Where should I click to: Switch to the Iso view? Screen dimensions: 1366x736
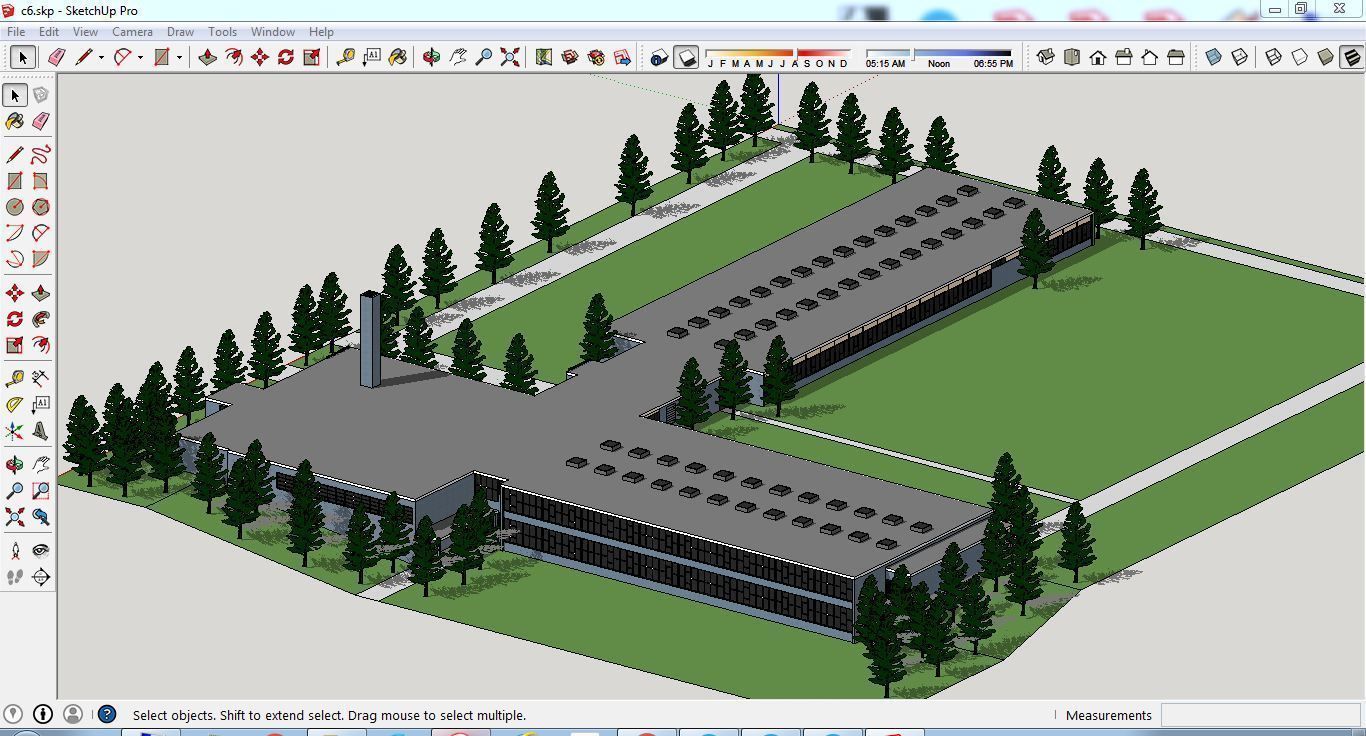click(1046, 57)
